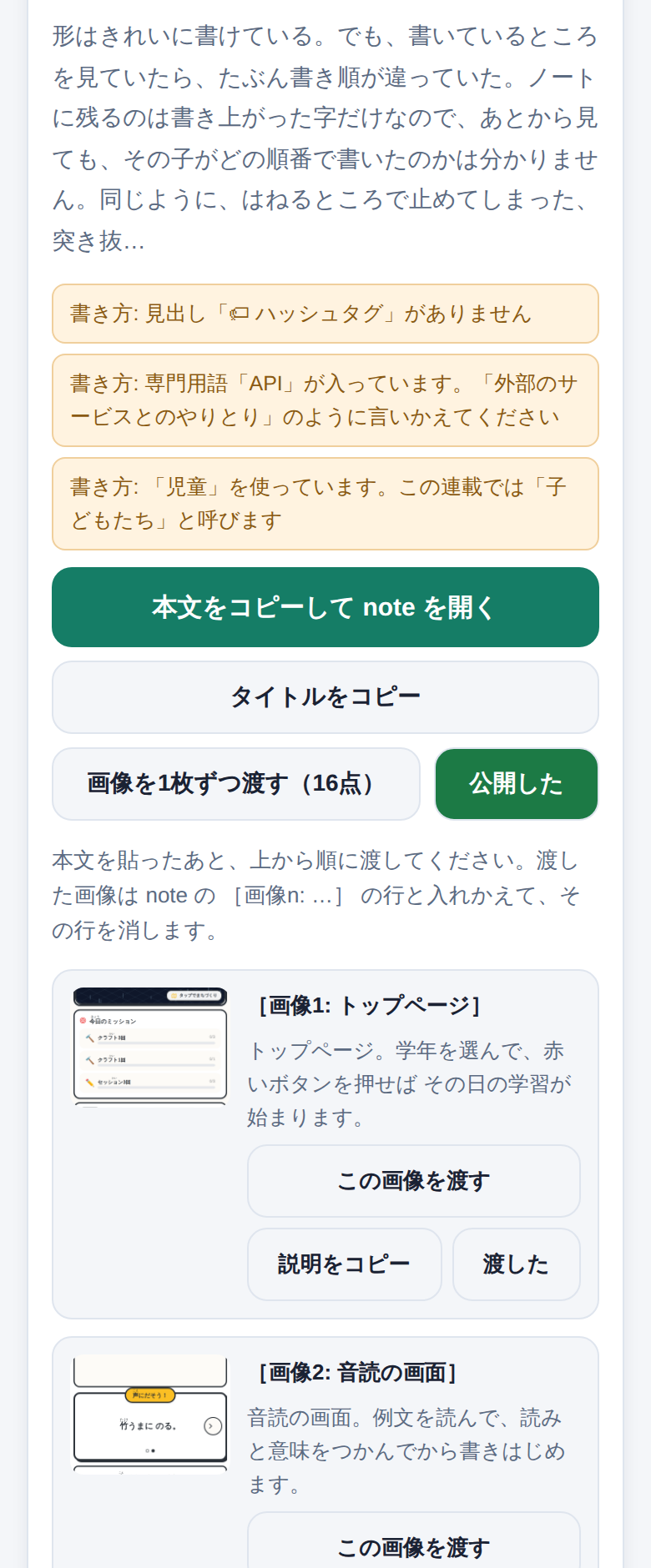Click the yellow 声にだそう badge in thumbnail
The height and width of the screenshot is (1568, 651).
point(149,1395)
